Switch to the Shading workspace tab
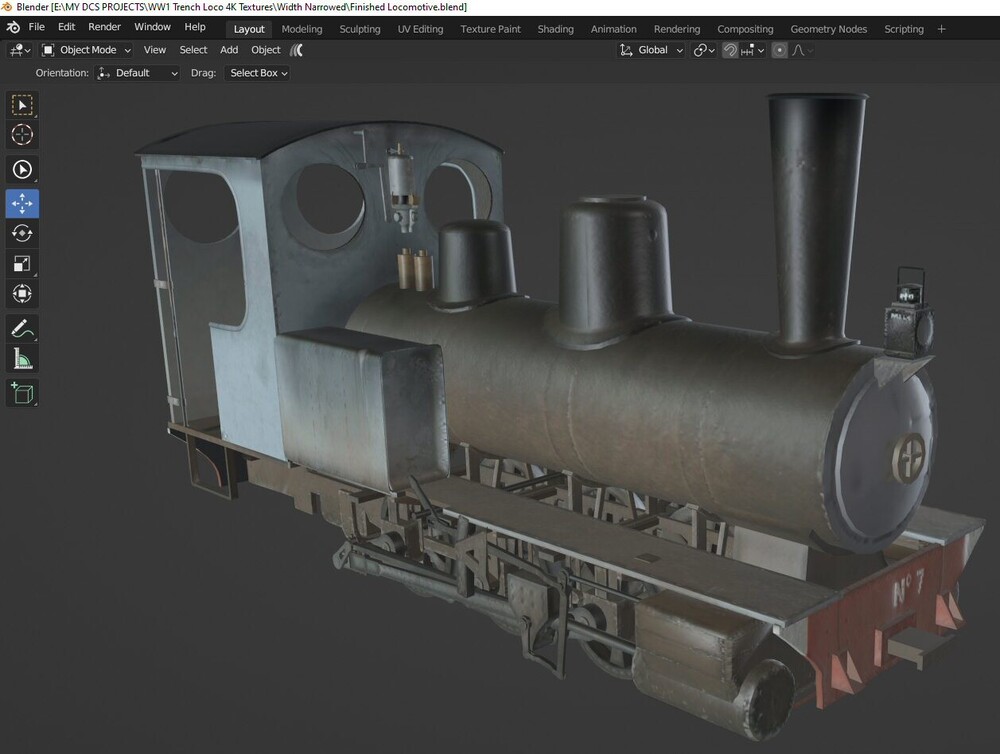The width and height of the screenshot is (1000, 754). [555, 29]
